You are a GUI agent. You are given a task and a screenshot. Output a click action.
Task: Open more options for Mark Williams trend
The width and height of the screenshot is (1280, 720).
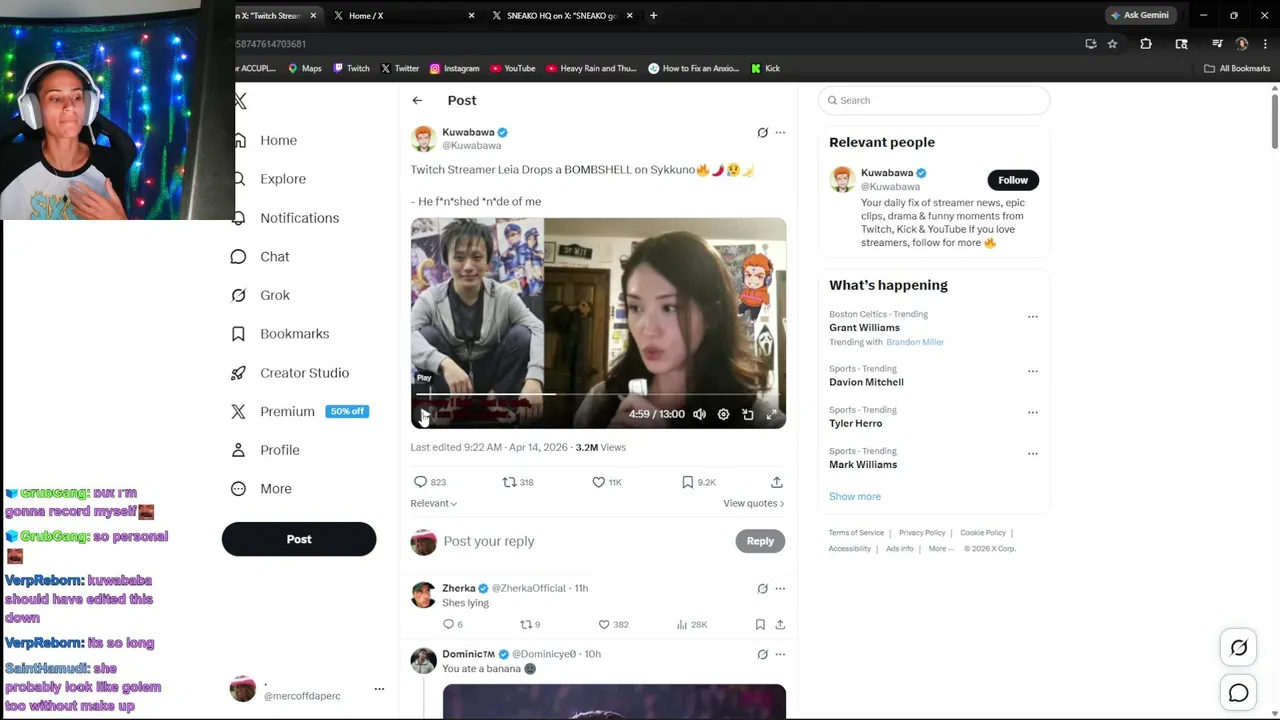[x=1033, y=453]
